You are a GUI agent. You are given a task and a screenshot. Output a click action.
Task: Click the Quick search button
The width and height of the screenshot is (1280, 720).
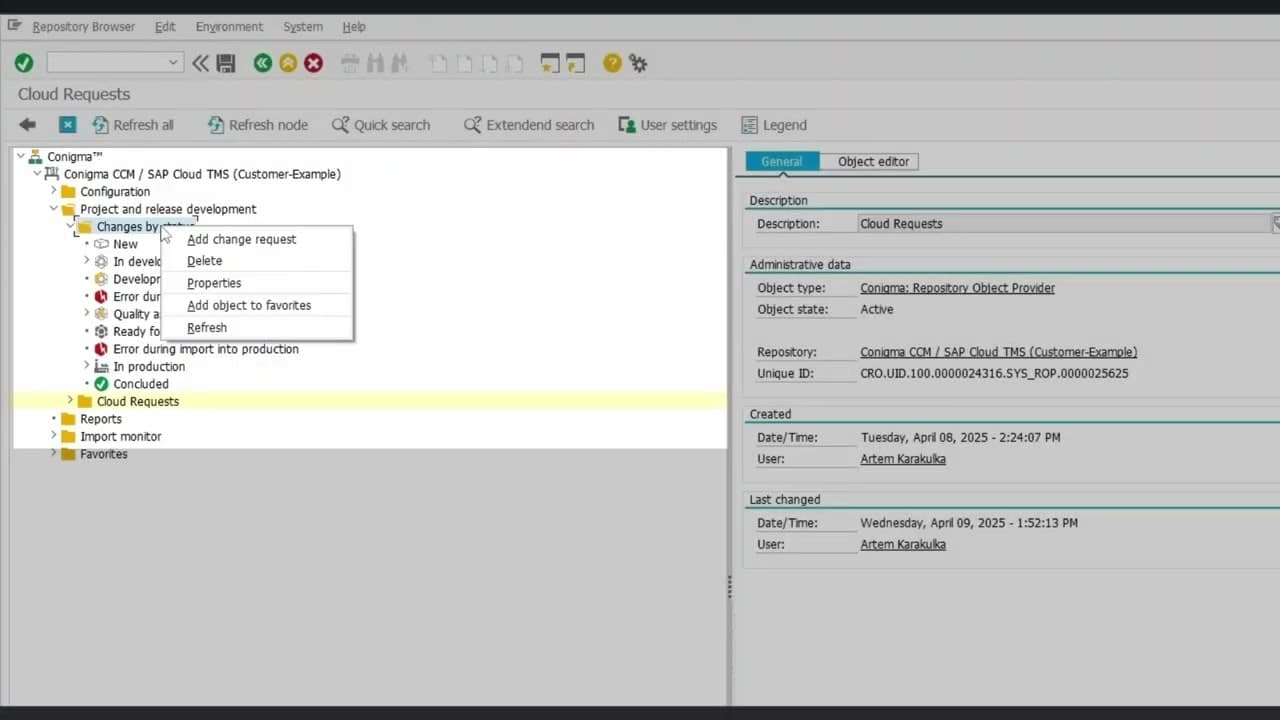pos(381,125)
